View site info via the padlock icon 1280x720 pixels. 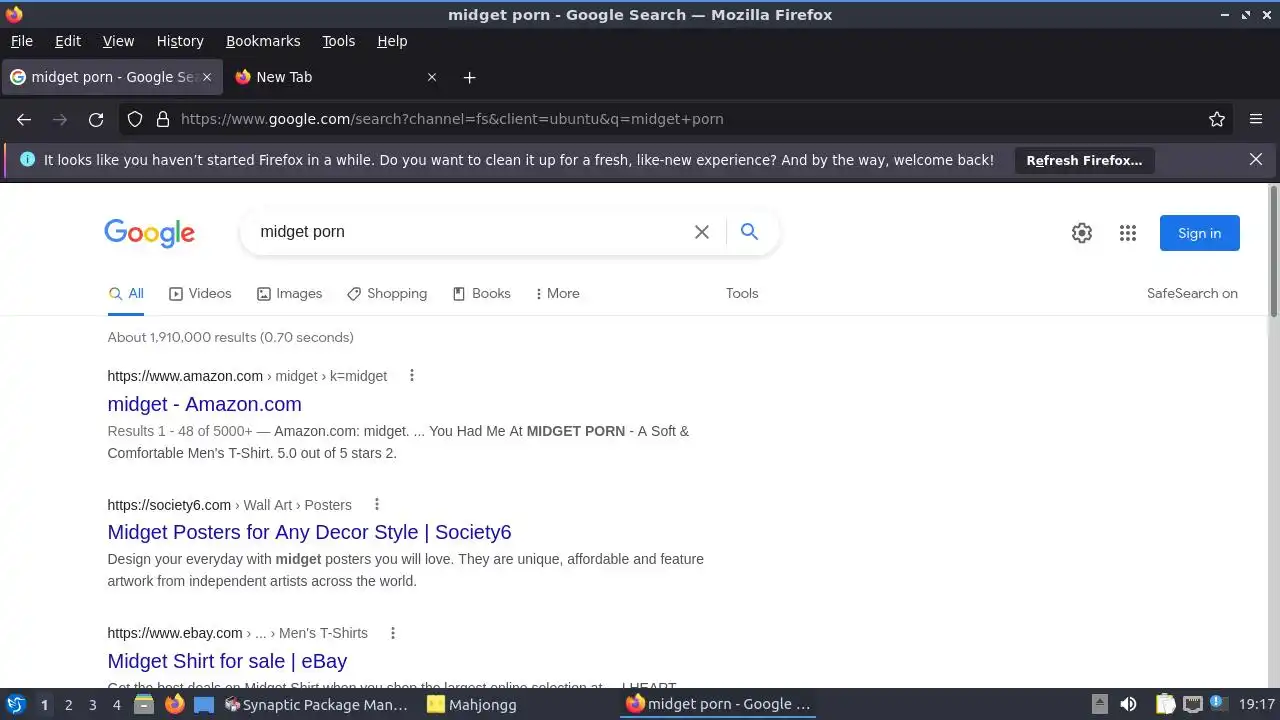click(x=163, y=119)
